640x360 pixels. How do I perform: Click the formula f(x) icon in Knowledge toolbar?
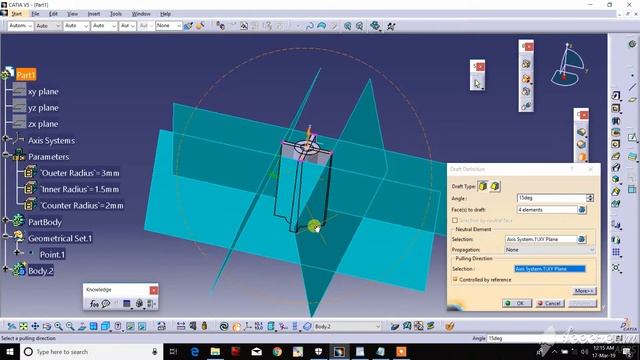pos(94,304)
